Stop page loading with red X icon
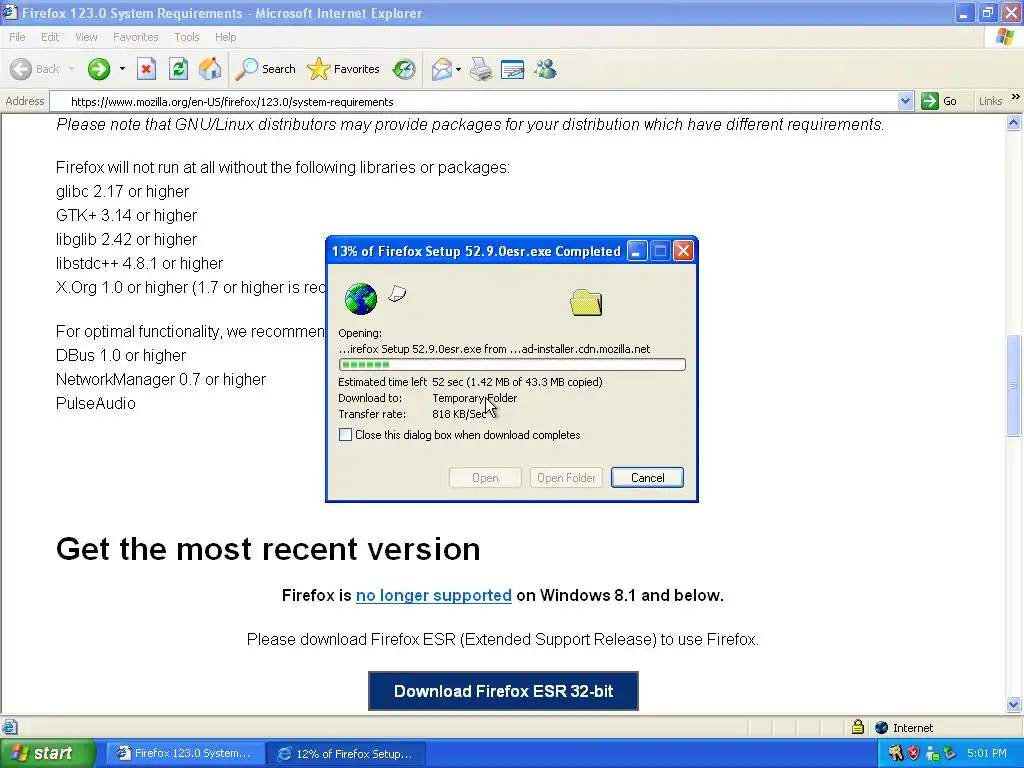This screenshot has height=768, width=1024. pyautogui.click(x=146, y=69)
